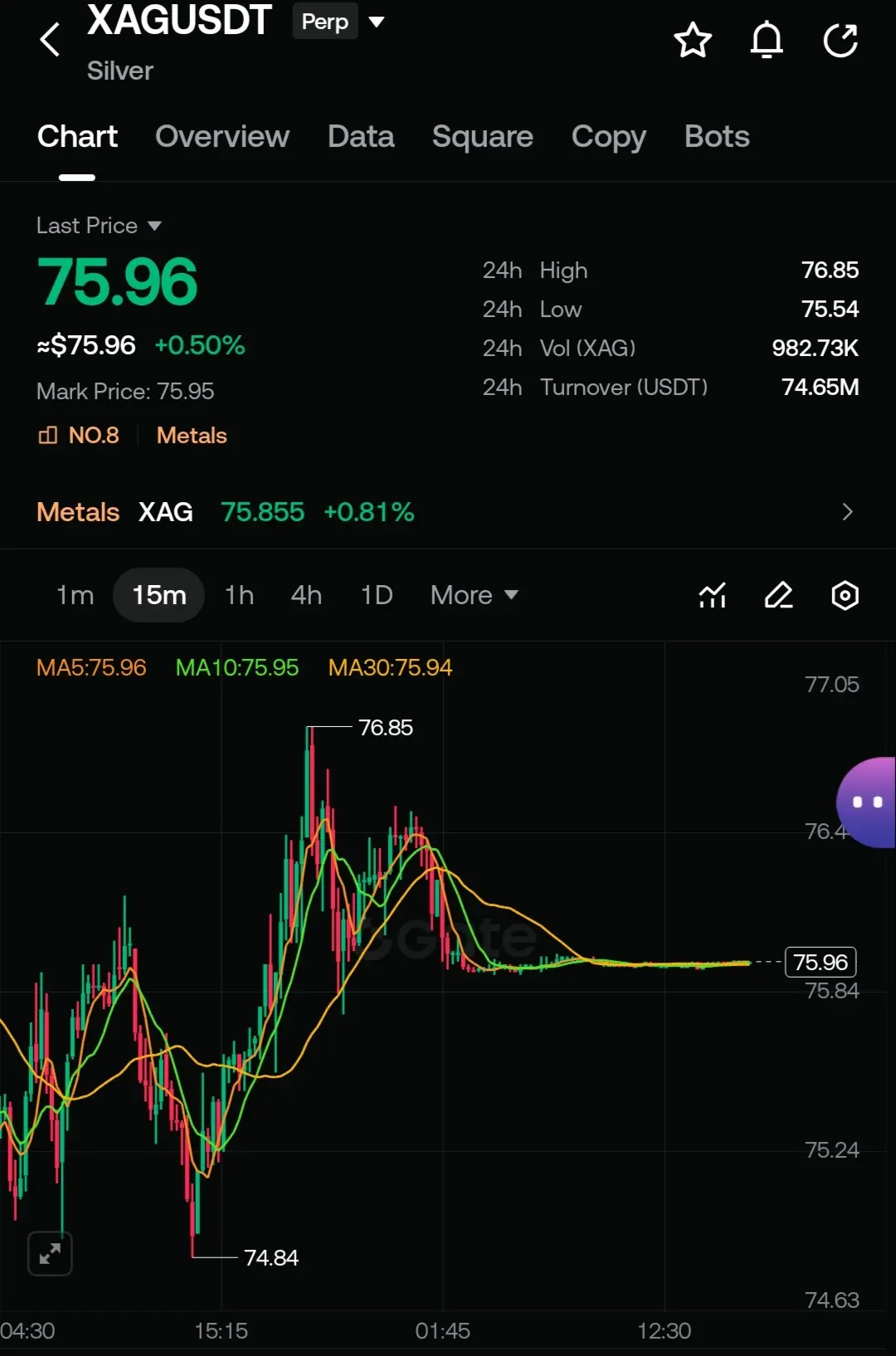The height and width of the screenshot is (1356, 896).
Task: Tap the share icon
Action: (840, 40)
